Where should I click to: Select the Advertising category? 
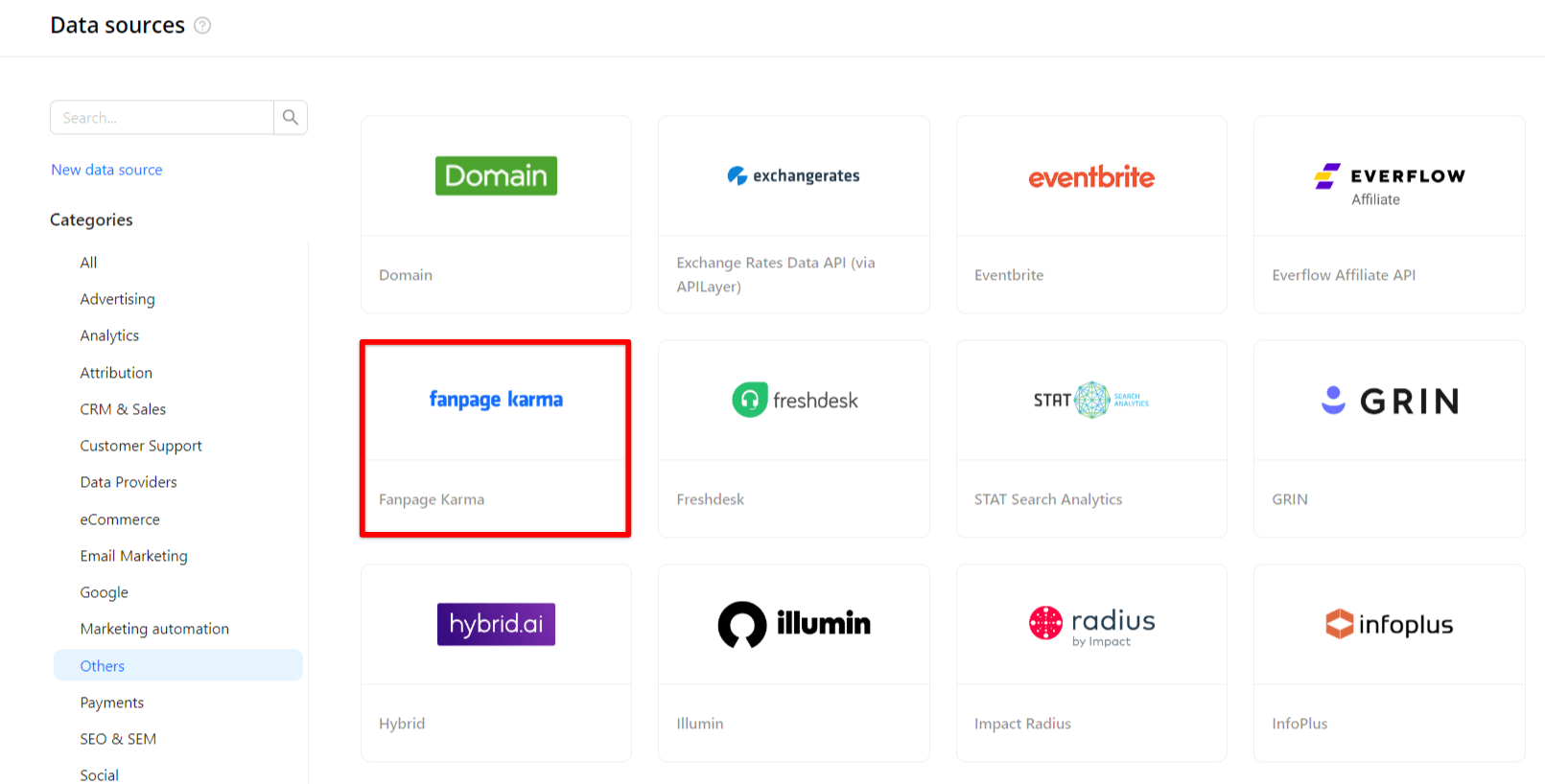click(x=117, y=299)
